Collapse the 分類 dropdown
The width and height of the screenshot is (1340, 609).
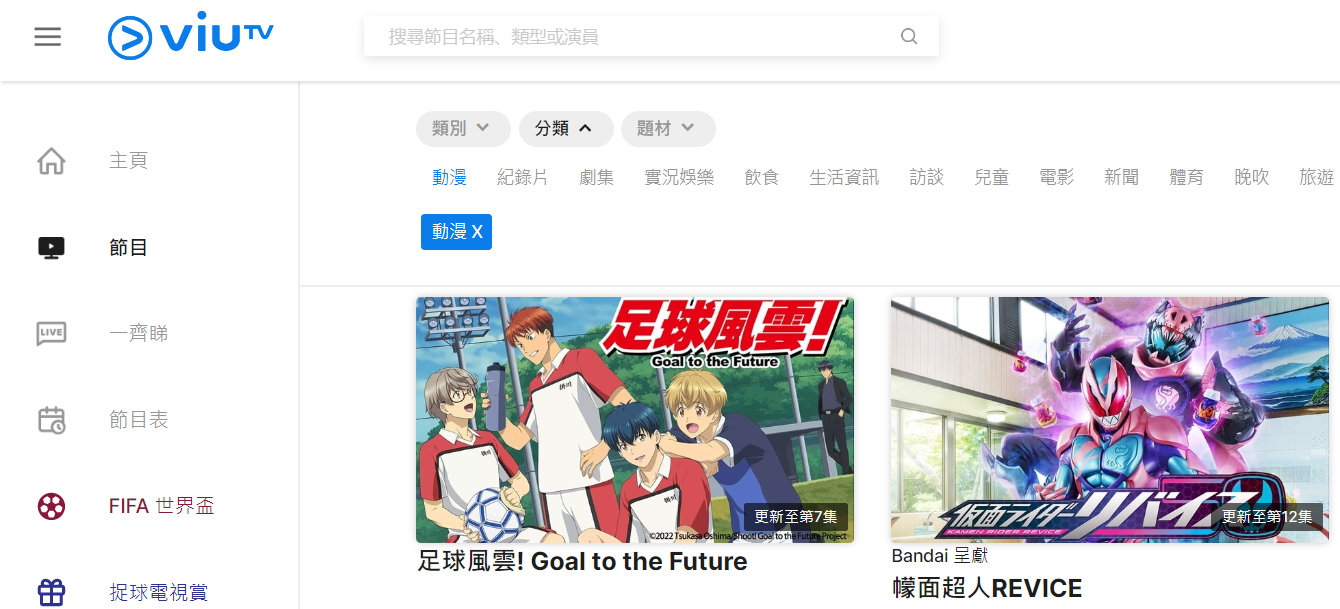point(566,128)
